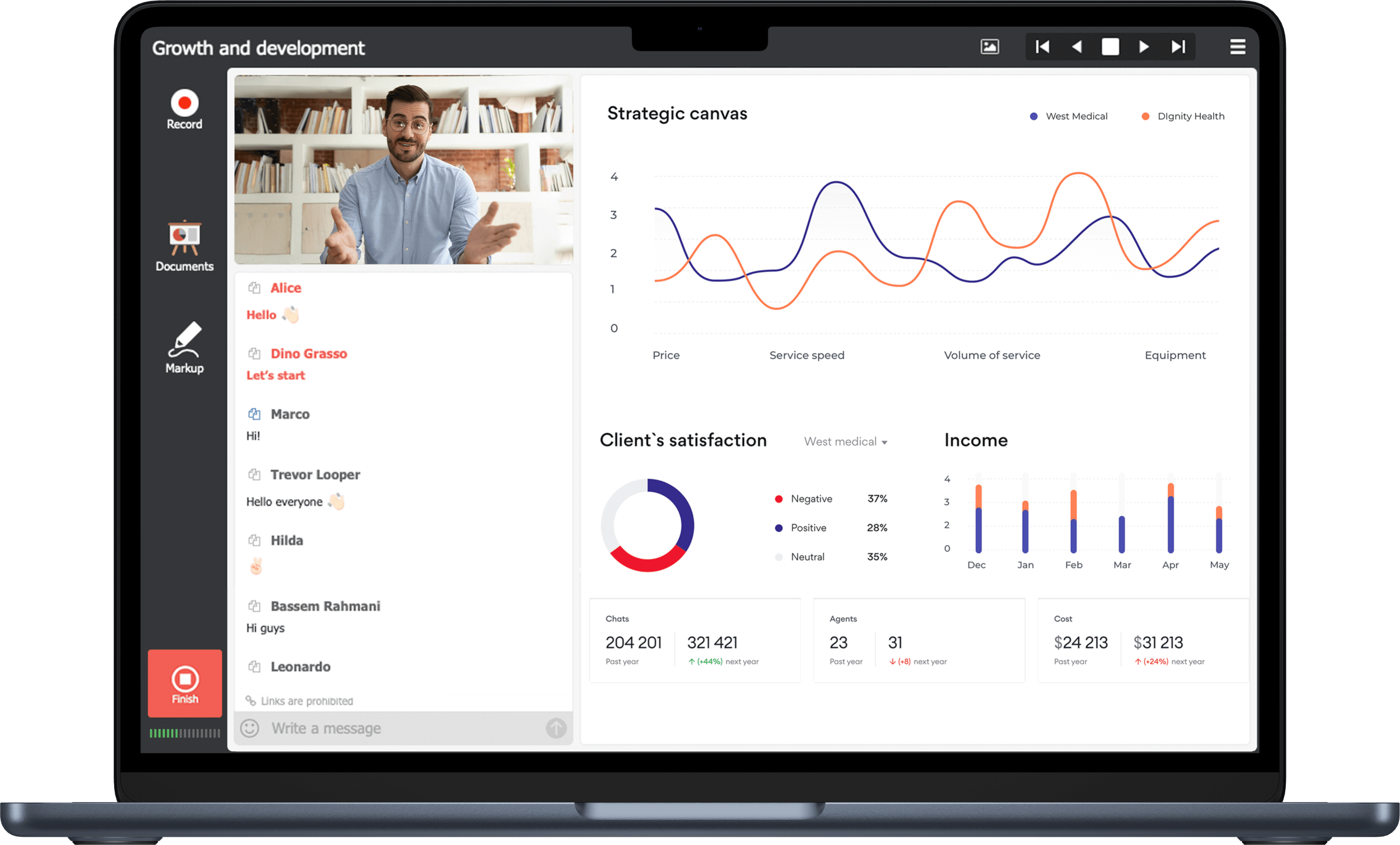Image resolution: width=1400 pixels, height=845 pixels.
Task: Click the Growth and development title
Action: (257, 48)
